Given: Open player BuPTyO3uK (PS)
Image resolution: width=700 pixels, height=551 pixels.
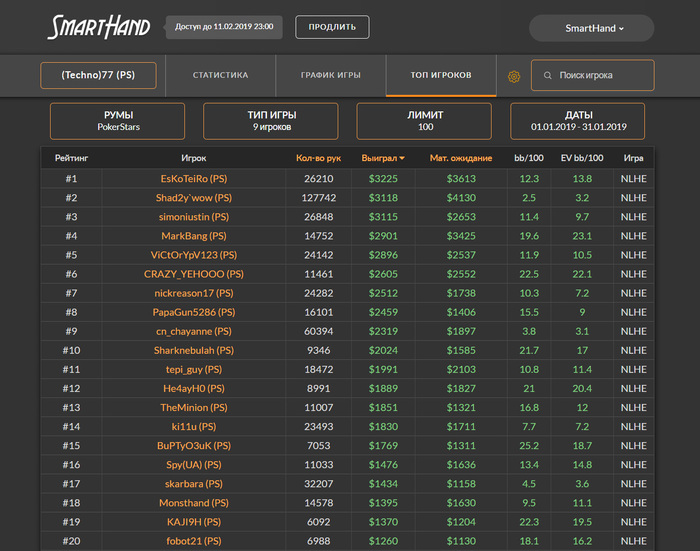Looking at the screenshot, I should pyautogui.click(x=194, y=446).
